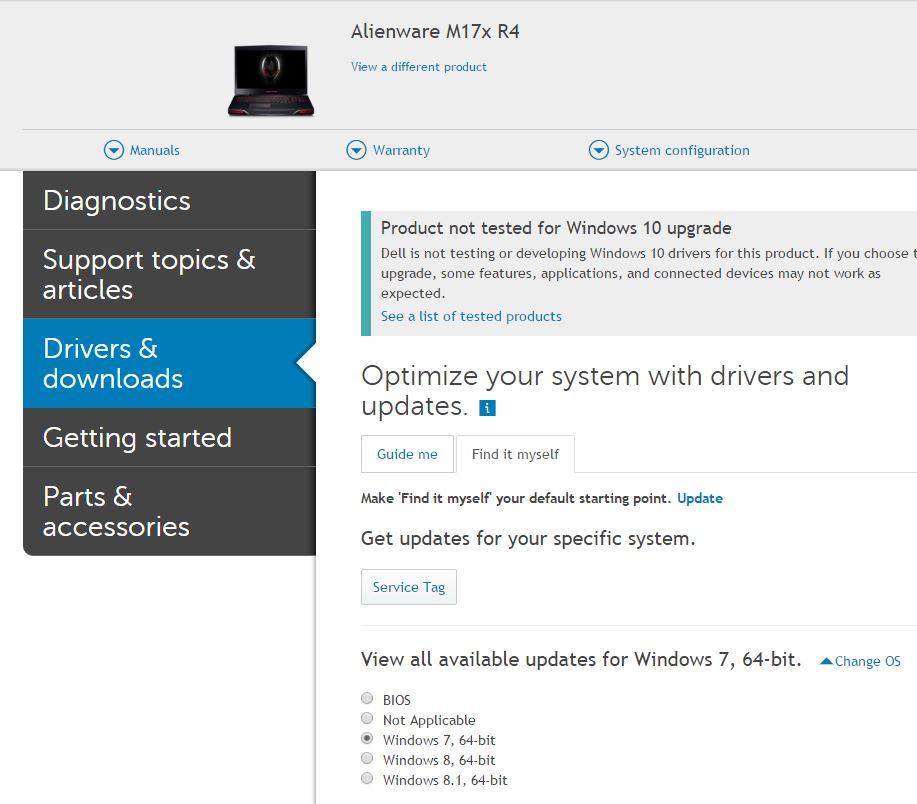Collapse the Change OS list
Viewport: 917px width, 804px height.
[860, 661]
